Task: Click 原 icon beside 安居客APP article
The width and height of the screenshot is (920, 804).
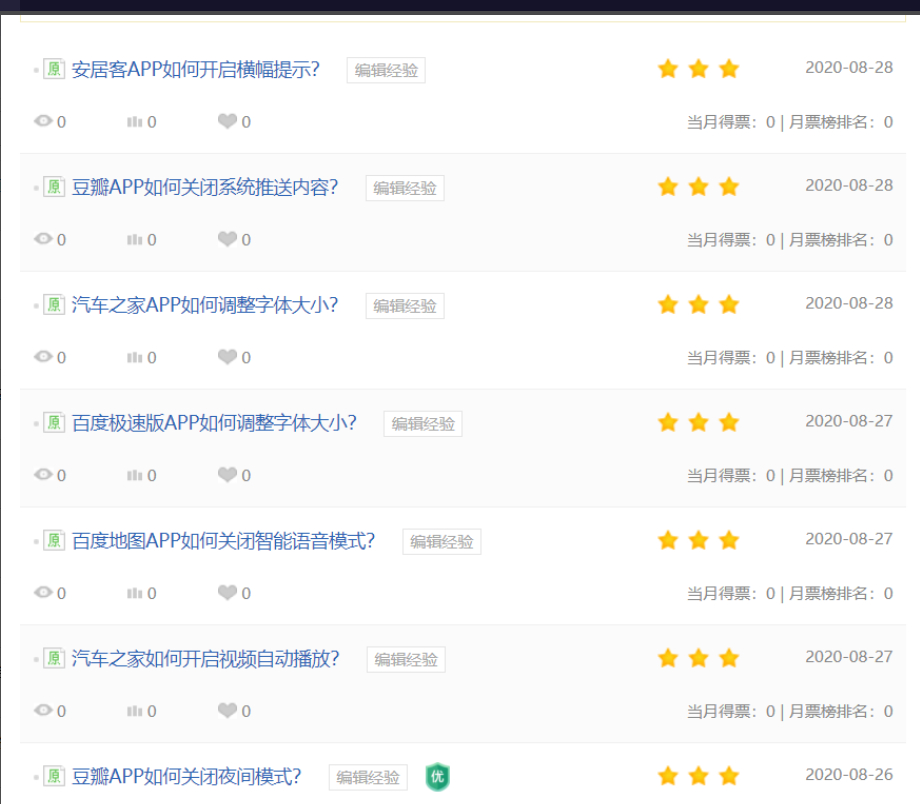Action: click(x=54, y=69)
